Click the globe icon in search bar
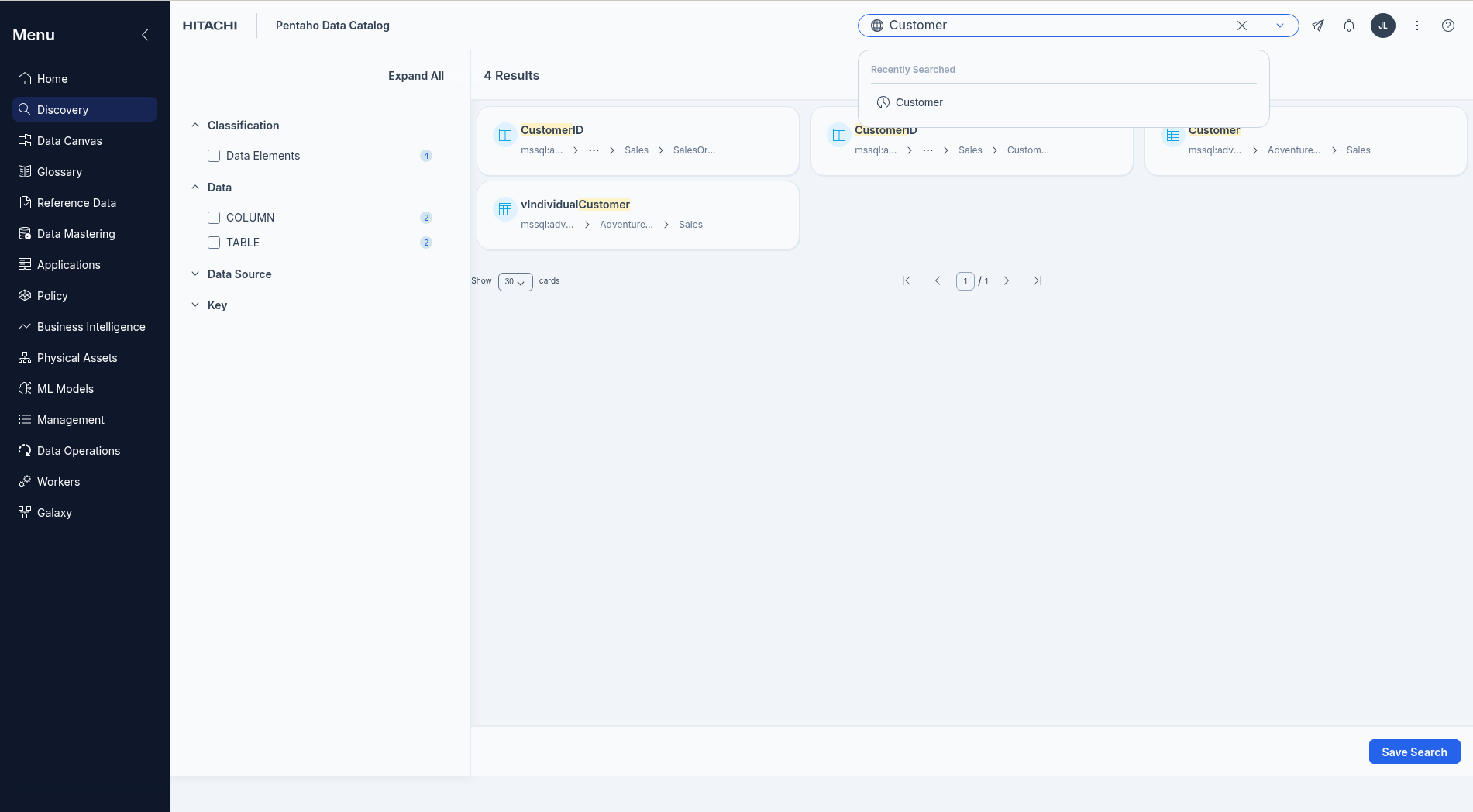Viewport: 1473px width, 812px height. pyautogui.click(x=877, y=26)
